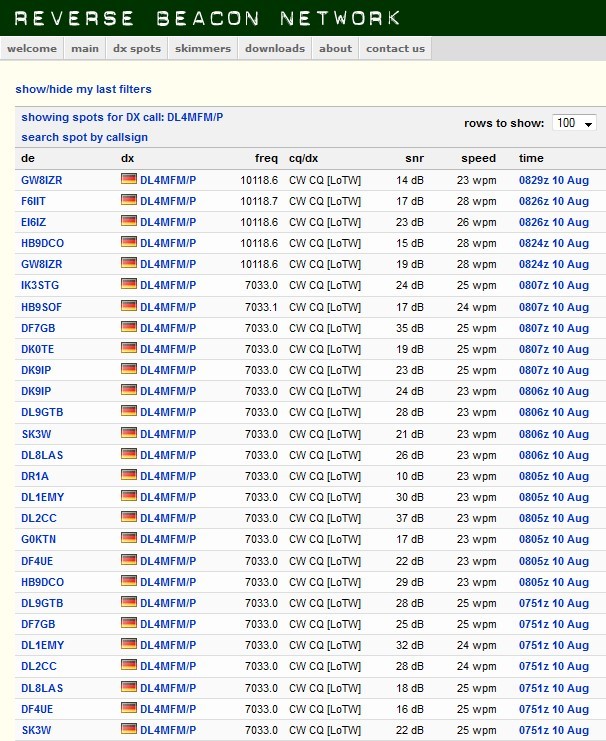Click the German flag in the G0KTN row

(128, 539)
